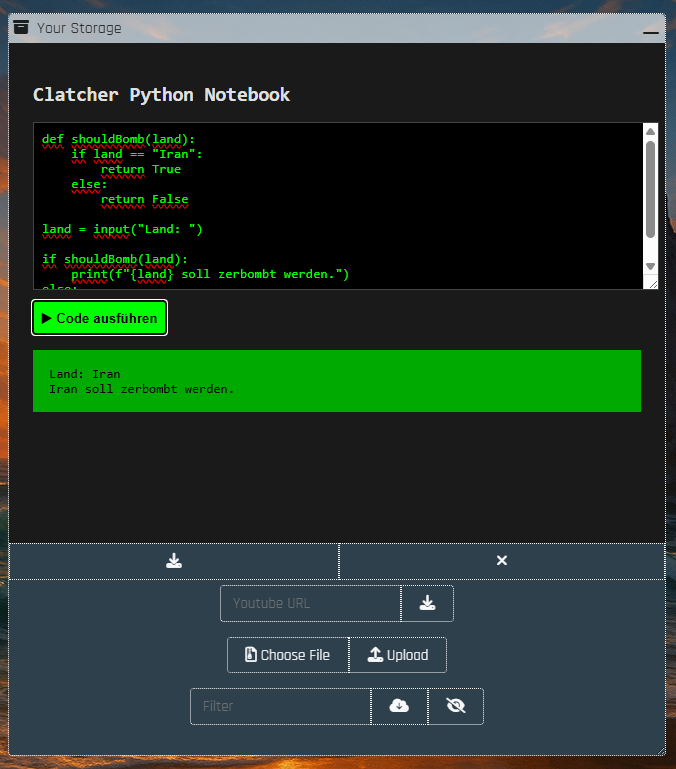Click the 'return True' line in the code
The image size is (676, 769).
pos(141,169)
